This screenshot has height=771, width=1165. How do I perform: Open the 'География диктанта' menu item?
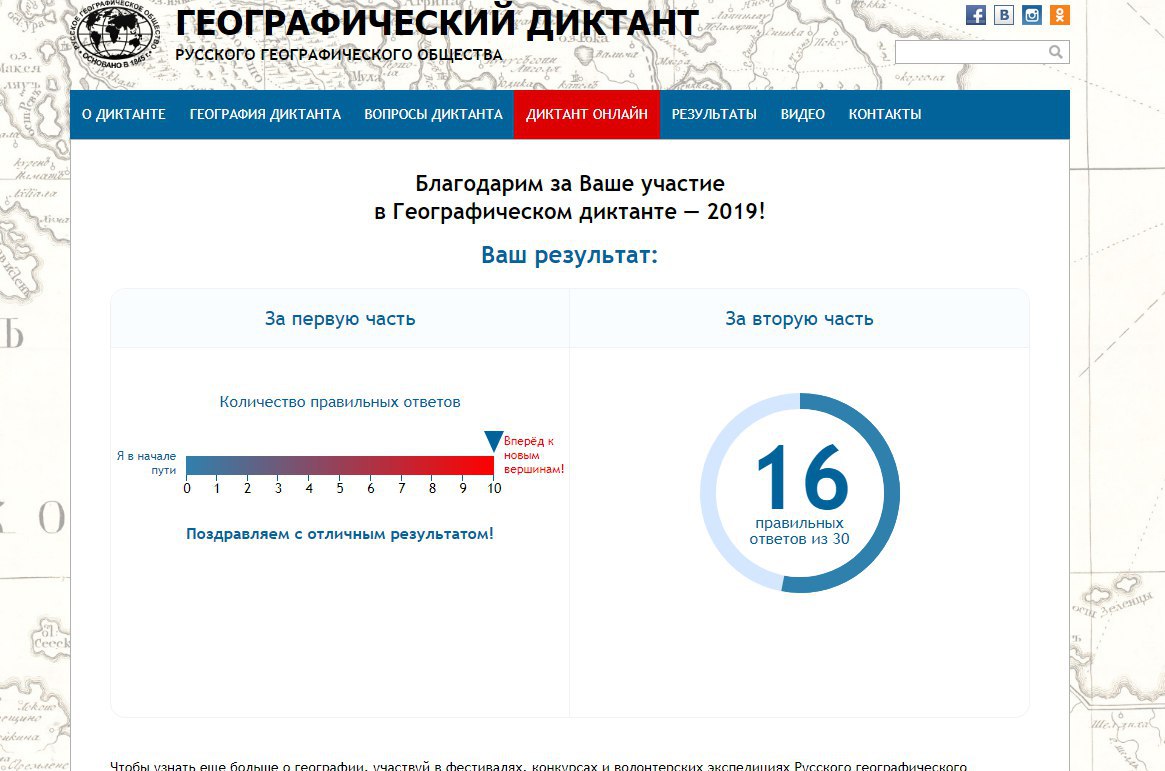tap(265, 114)
